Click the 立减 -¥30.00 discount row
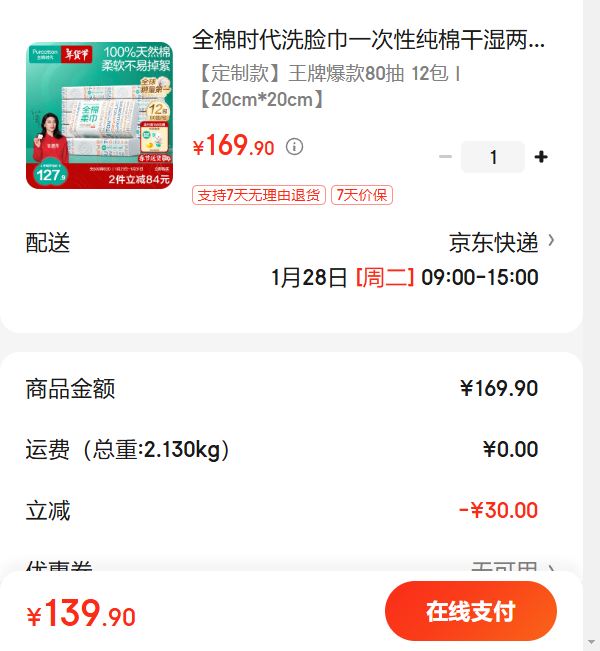 pos(282,510)
